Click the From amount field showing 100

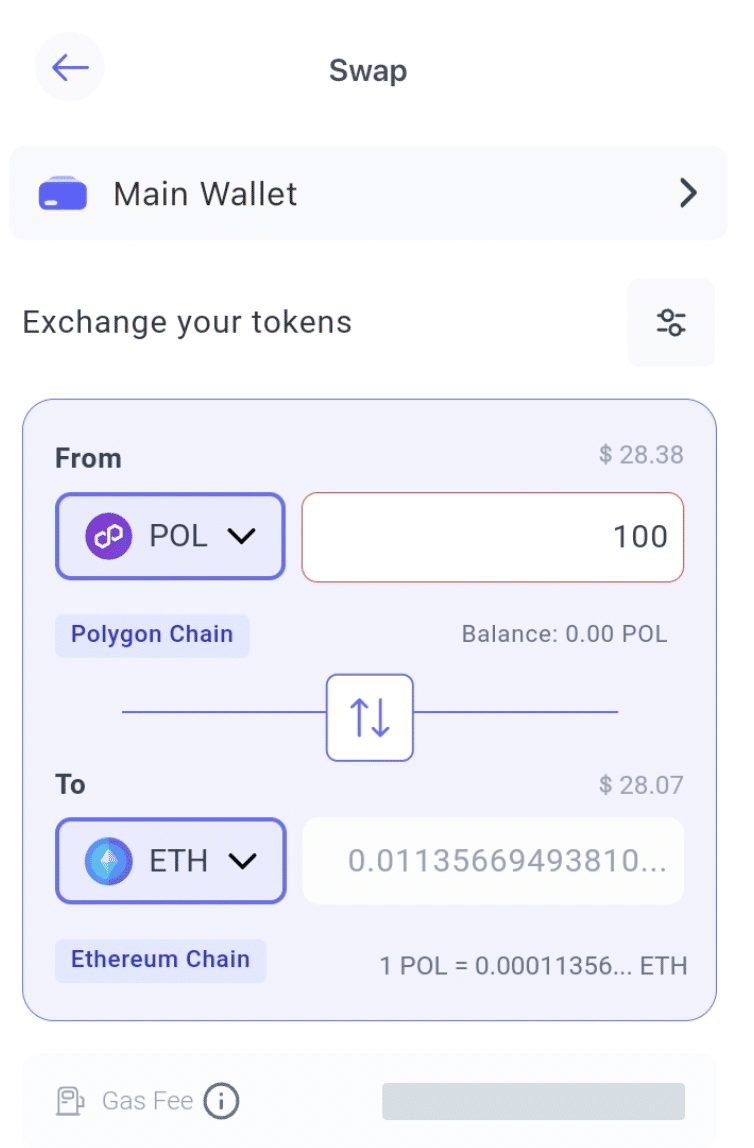click(x=493, y=537)
